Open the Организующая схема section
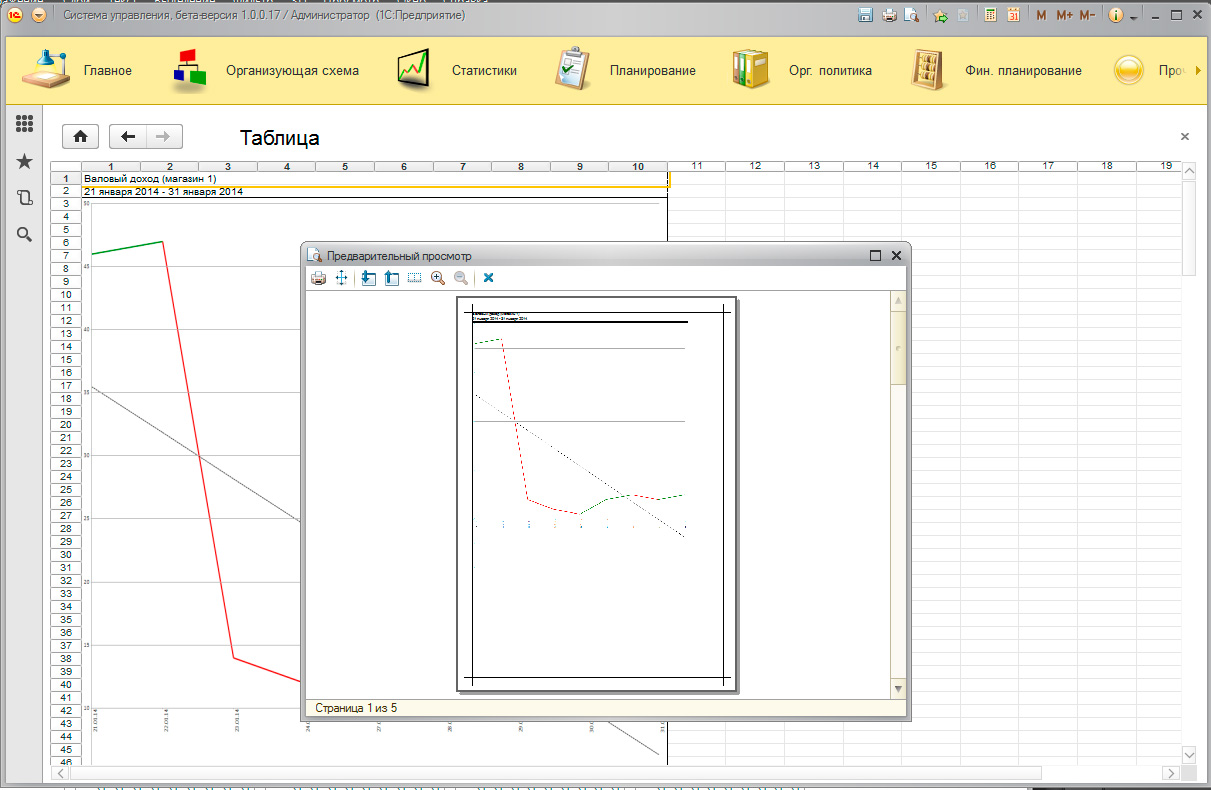Viewport: 1211px width, 790px height. tap(266, 71)
